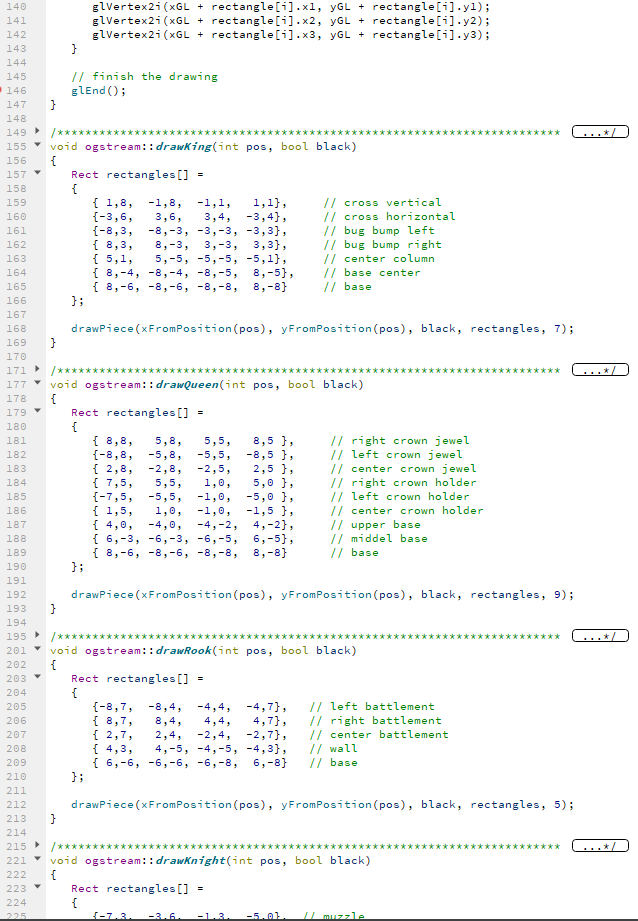638x921 pixels.
Task: Open the folded ellipsis badge above drawRook
Action: [x=600, y=636]
